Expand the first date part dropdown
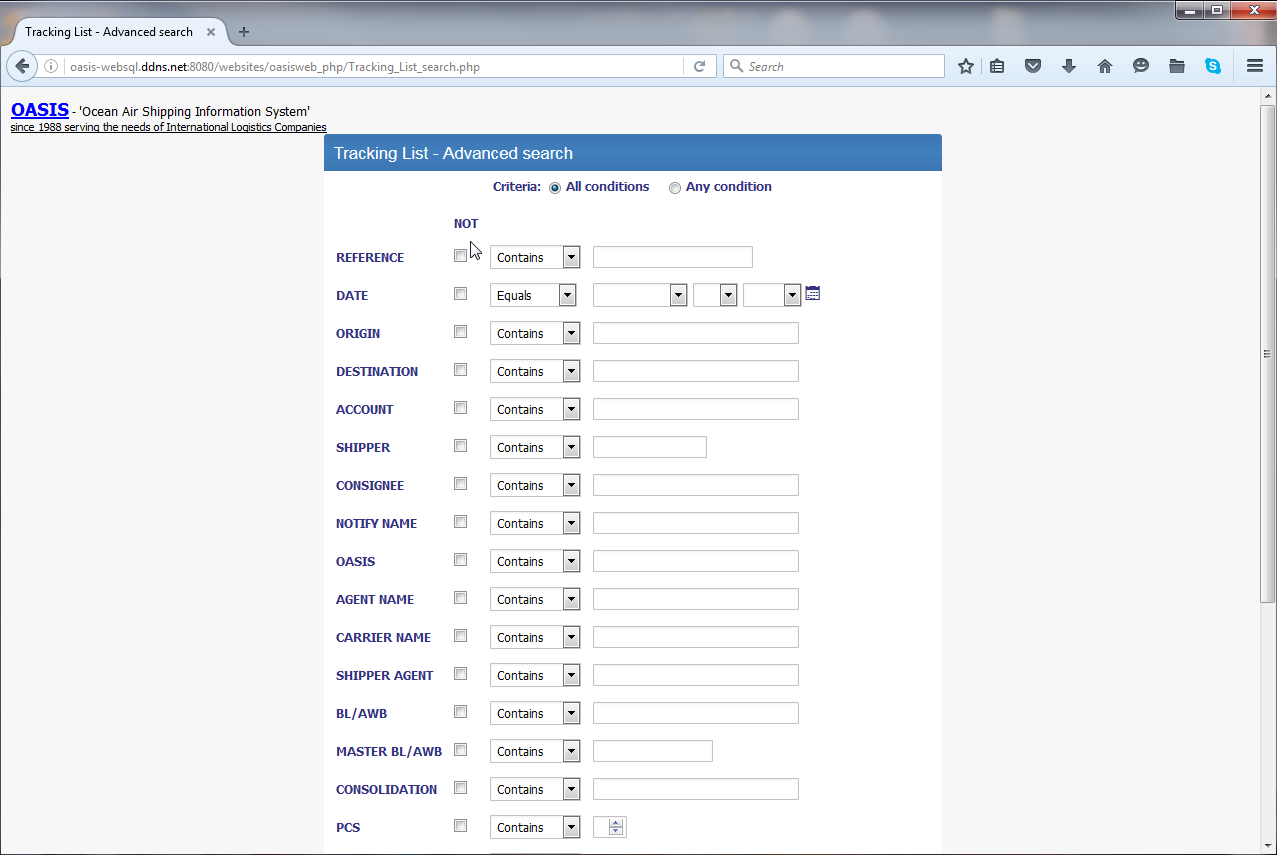 pos(640,295)
